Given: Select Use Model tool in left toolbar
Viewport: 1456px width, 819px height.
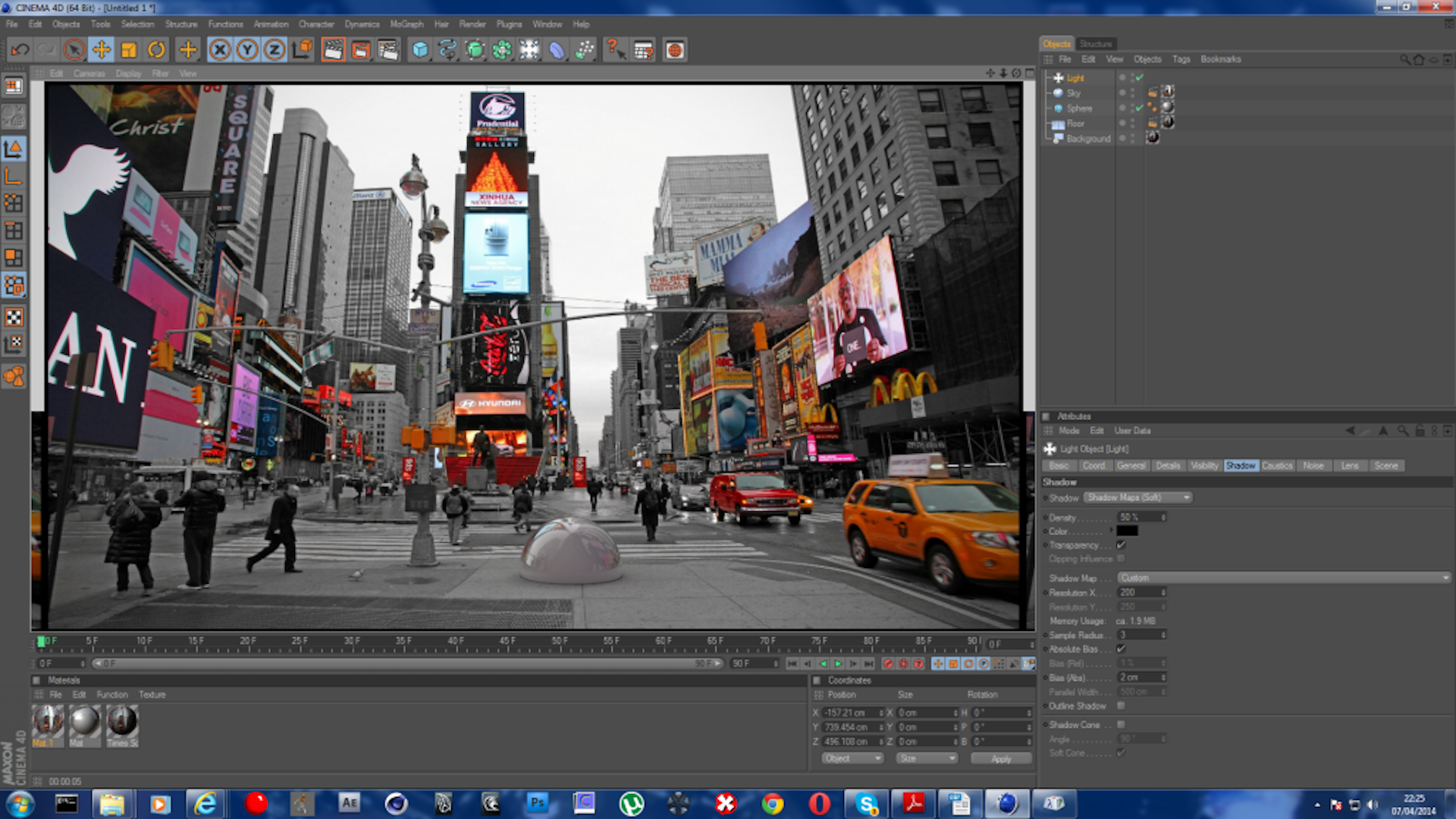Looking at the screenshot, I should (x=14, y=148).
